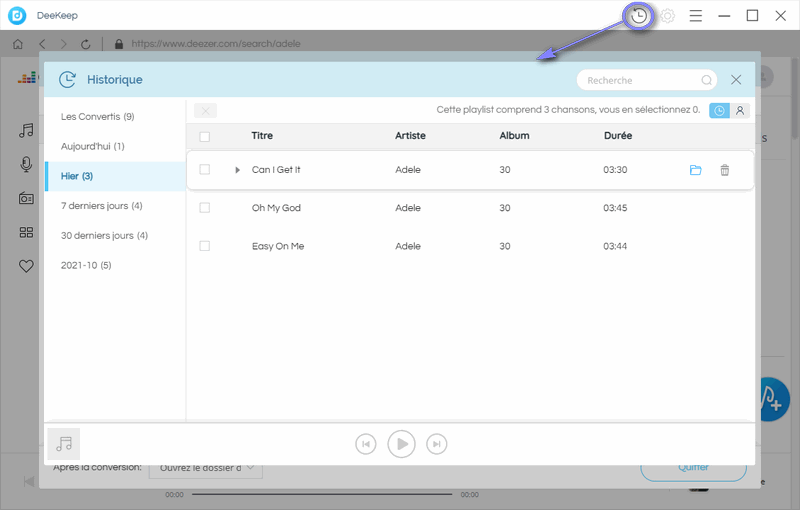Open the output folder for Can I Get It

click(x=695, y=170)
